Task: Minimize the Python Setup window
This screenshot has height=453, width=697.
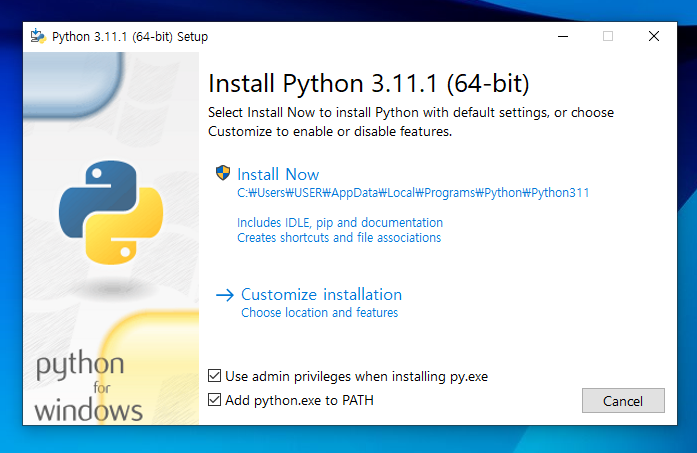Action: (x=563, y=36)
